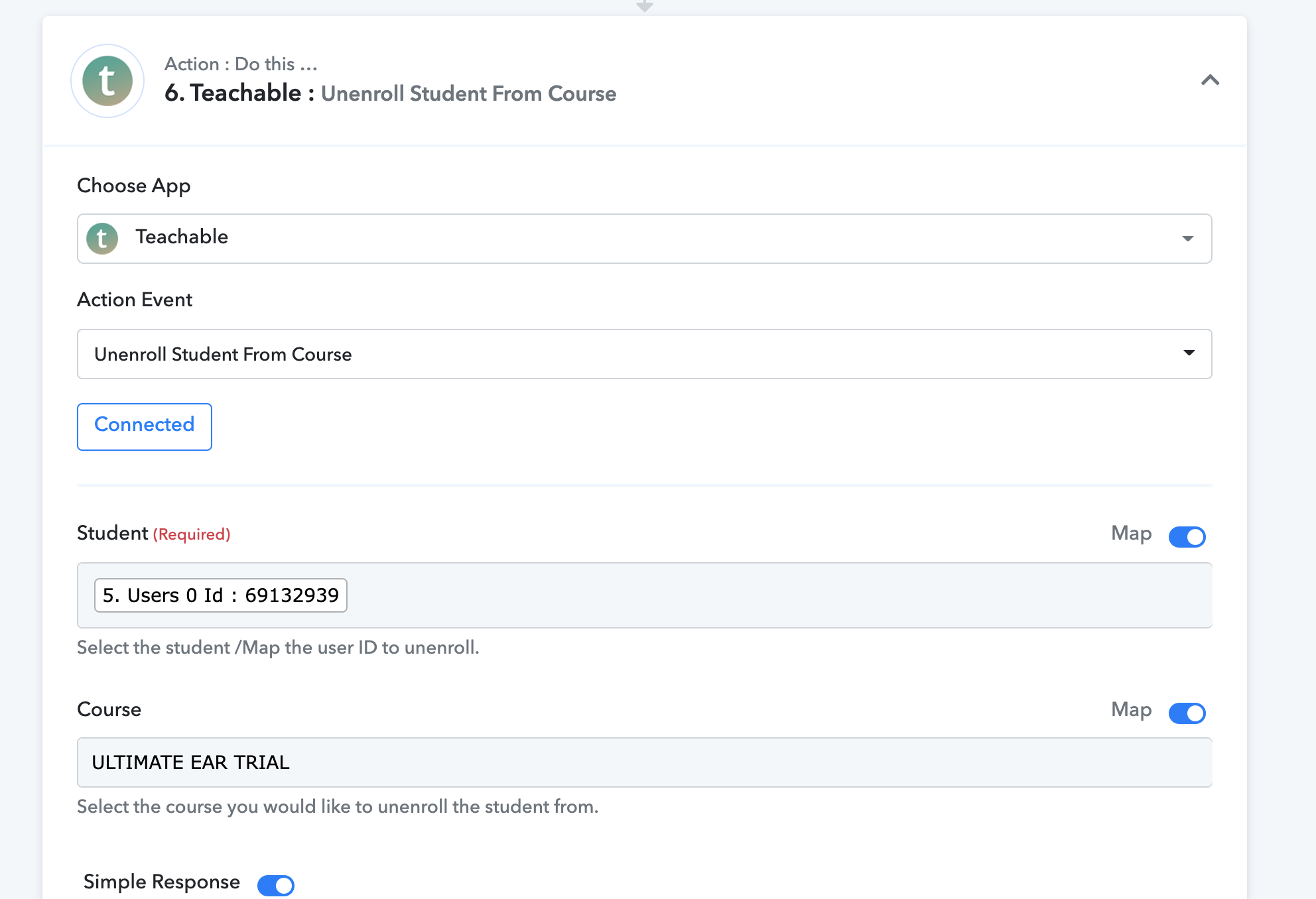The width and height of the screenshot is (1316, 899).
Task: Click the Student (Required) label
Action: [x=154, y=533]
